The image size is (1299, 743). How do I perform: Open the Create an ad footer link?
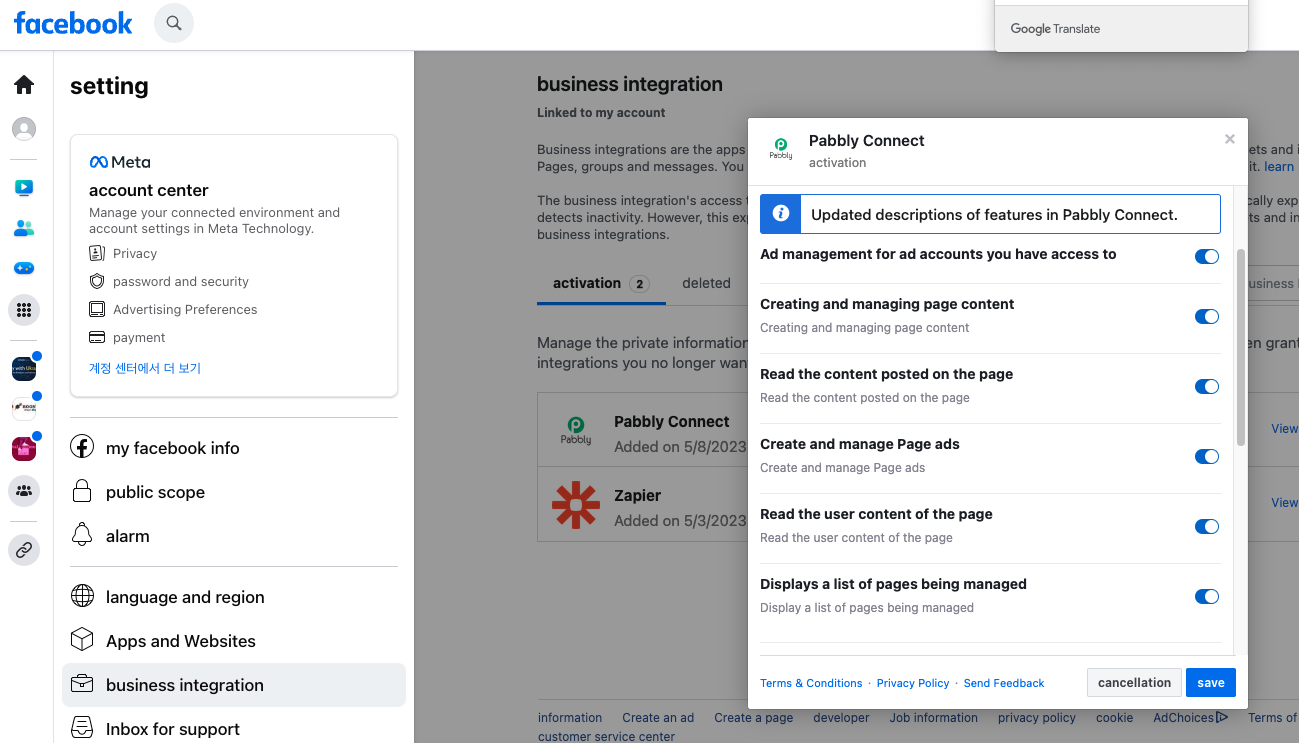[658, 718]
